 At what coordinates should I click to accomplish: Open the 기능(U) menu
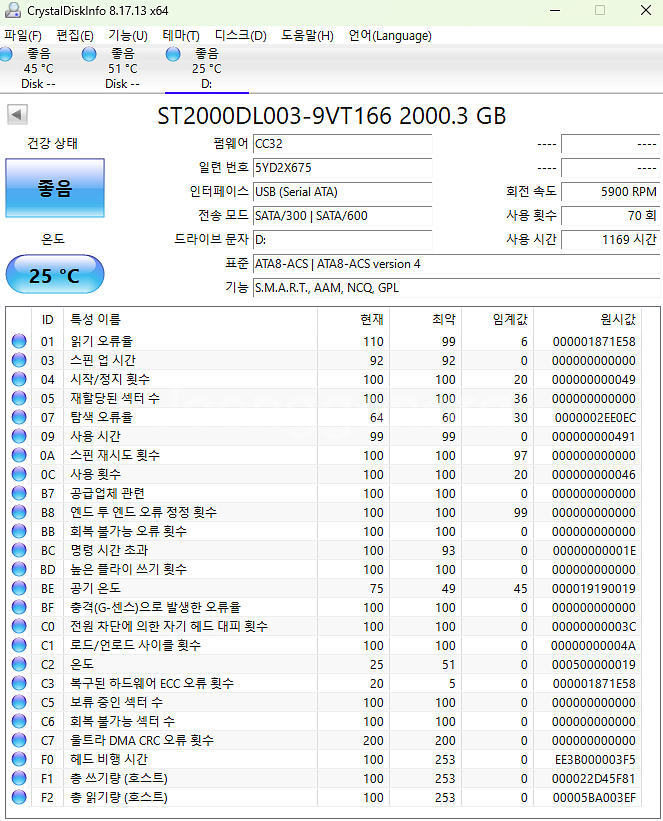(x=128, y=36)
